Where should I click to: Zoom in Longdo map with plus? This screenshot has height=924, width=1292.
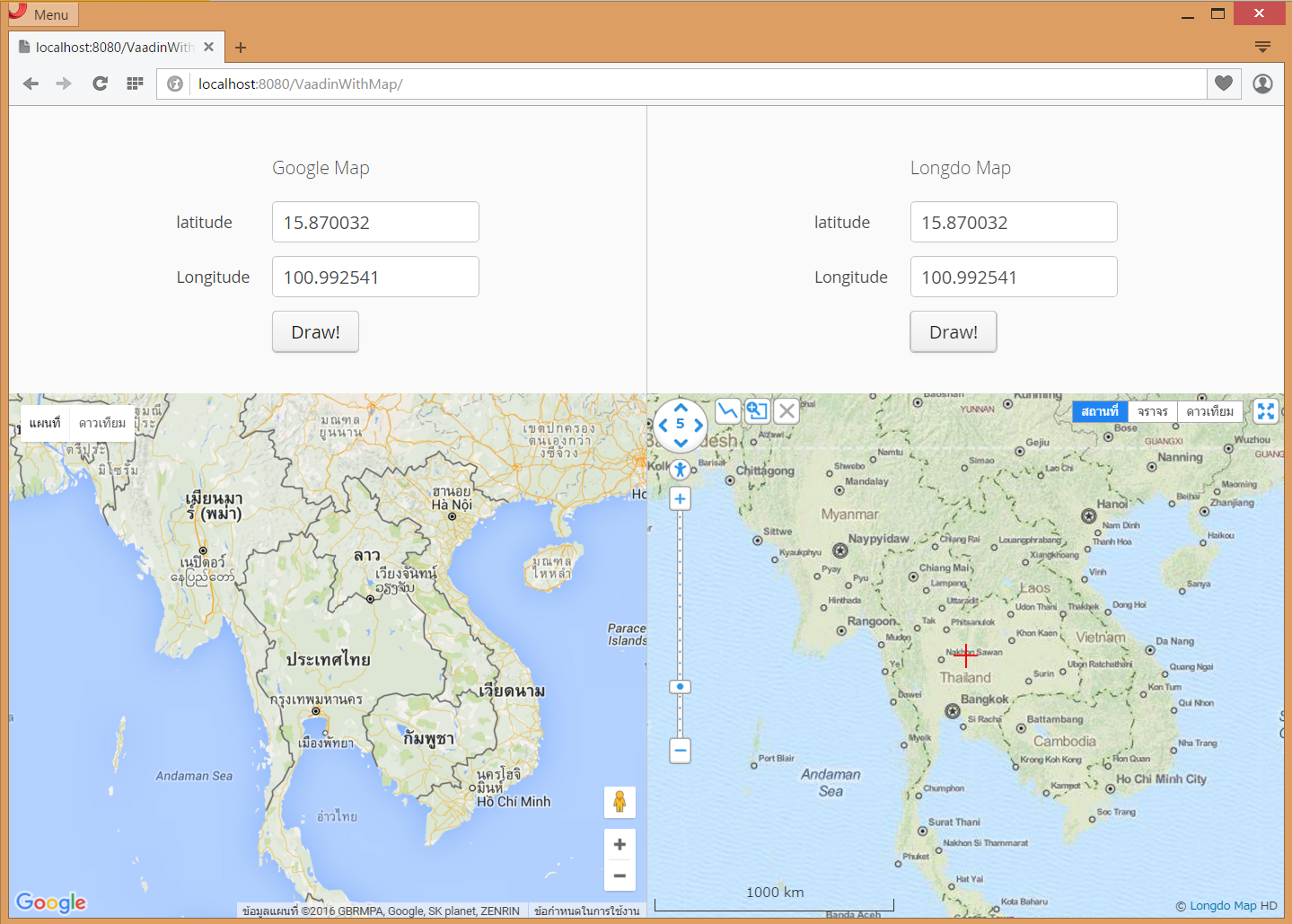coord(681,499)
